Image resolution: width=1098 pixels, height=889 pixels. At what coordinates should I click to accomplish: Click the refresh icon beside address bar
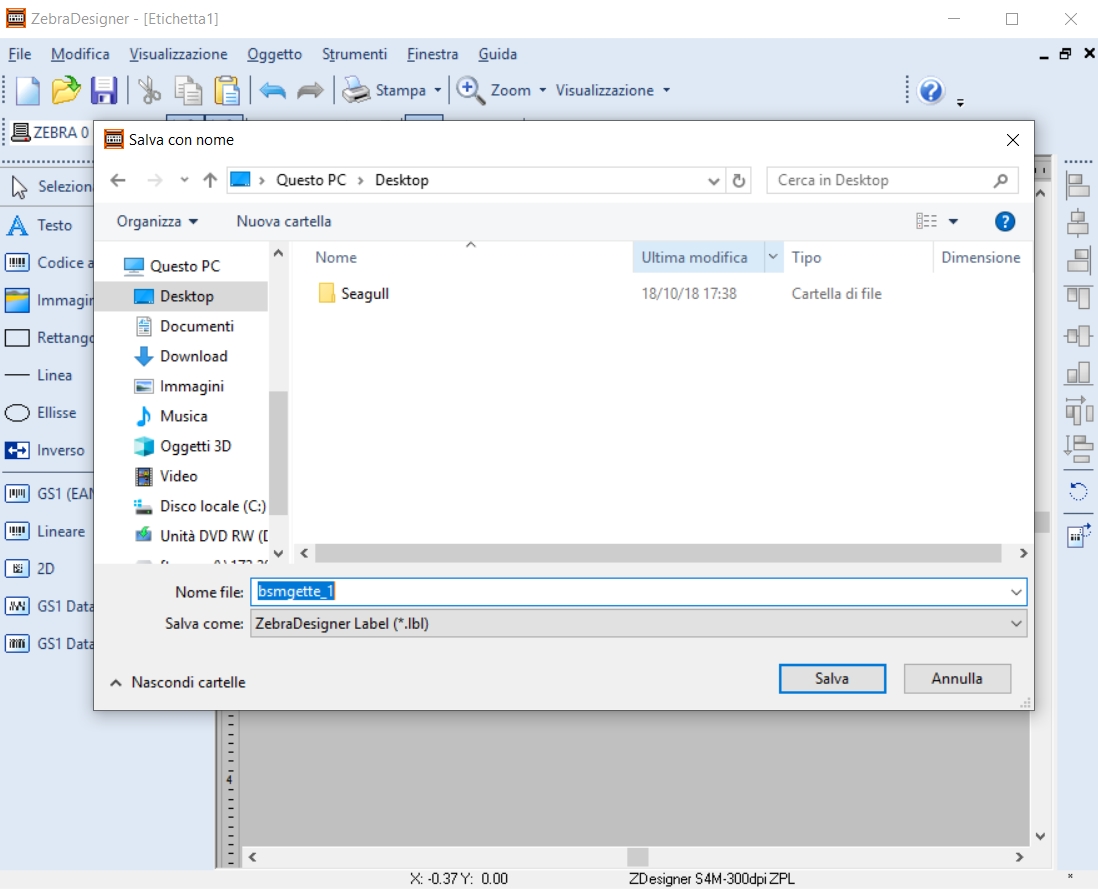pyautogui.click(x=739, y=181)
